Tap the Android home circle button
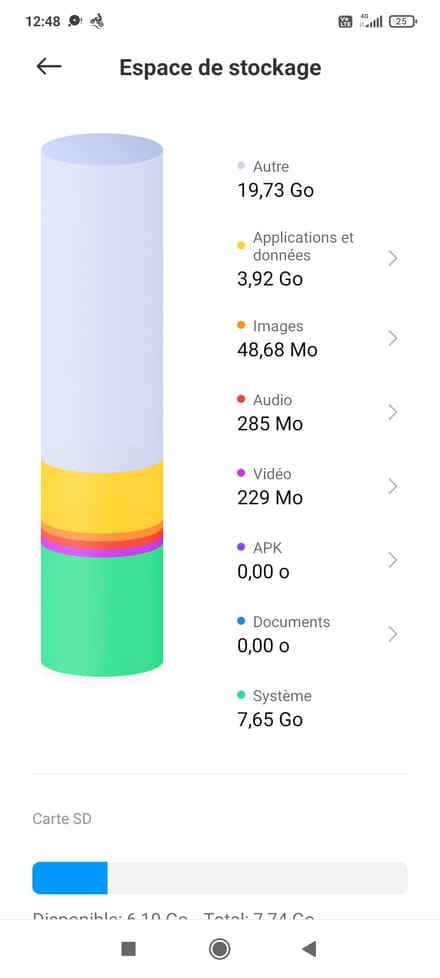This screenshot has height=978, width=440. (219, 949)
